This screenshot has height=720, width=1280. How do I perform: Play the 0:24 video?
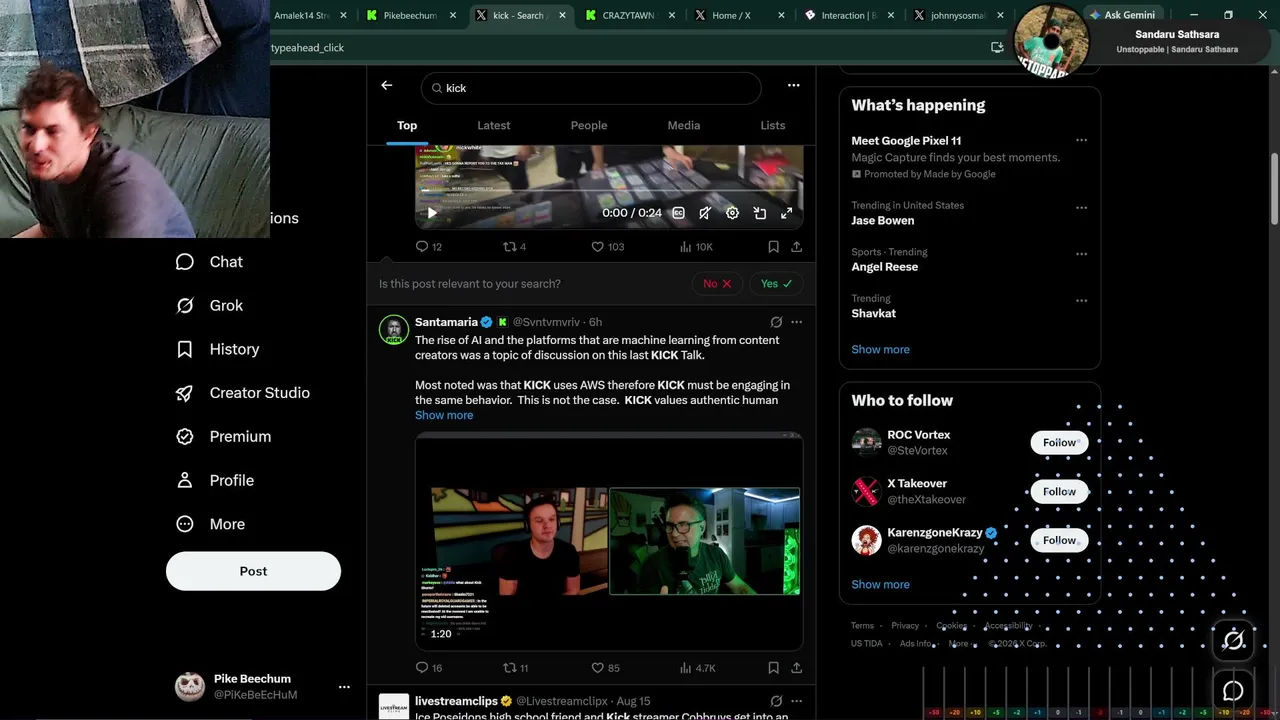click(x=432, y=213)
